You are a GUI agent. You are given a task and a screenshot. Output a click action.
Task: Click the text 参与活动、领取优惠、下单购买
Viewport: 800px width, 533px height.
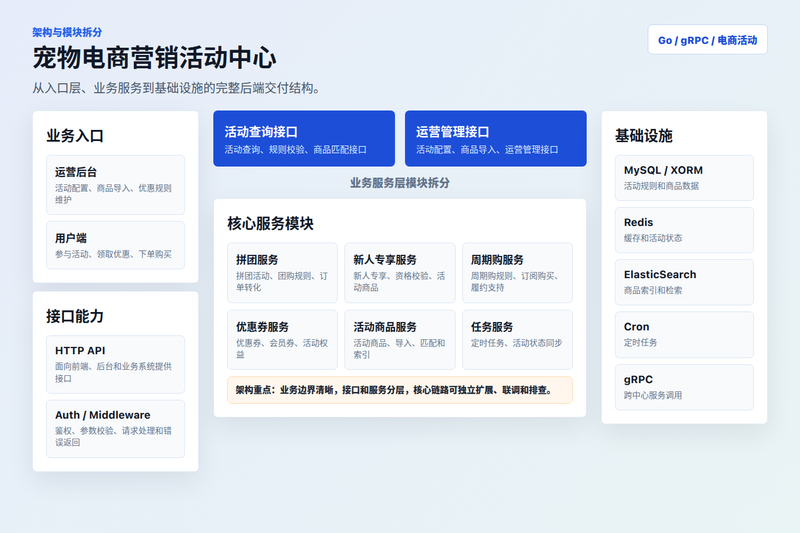pyautogui.click(x=113, y=254)
